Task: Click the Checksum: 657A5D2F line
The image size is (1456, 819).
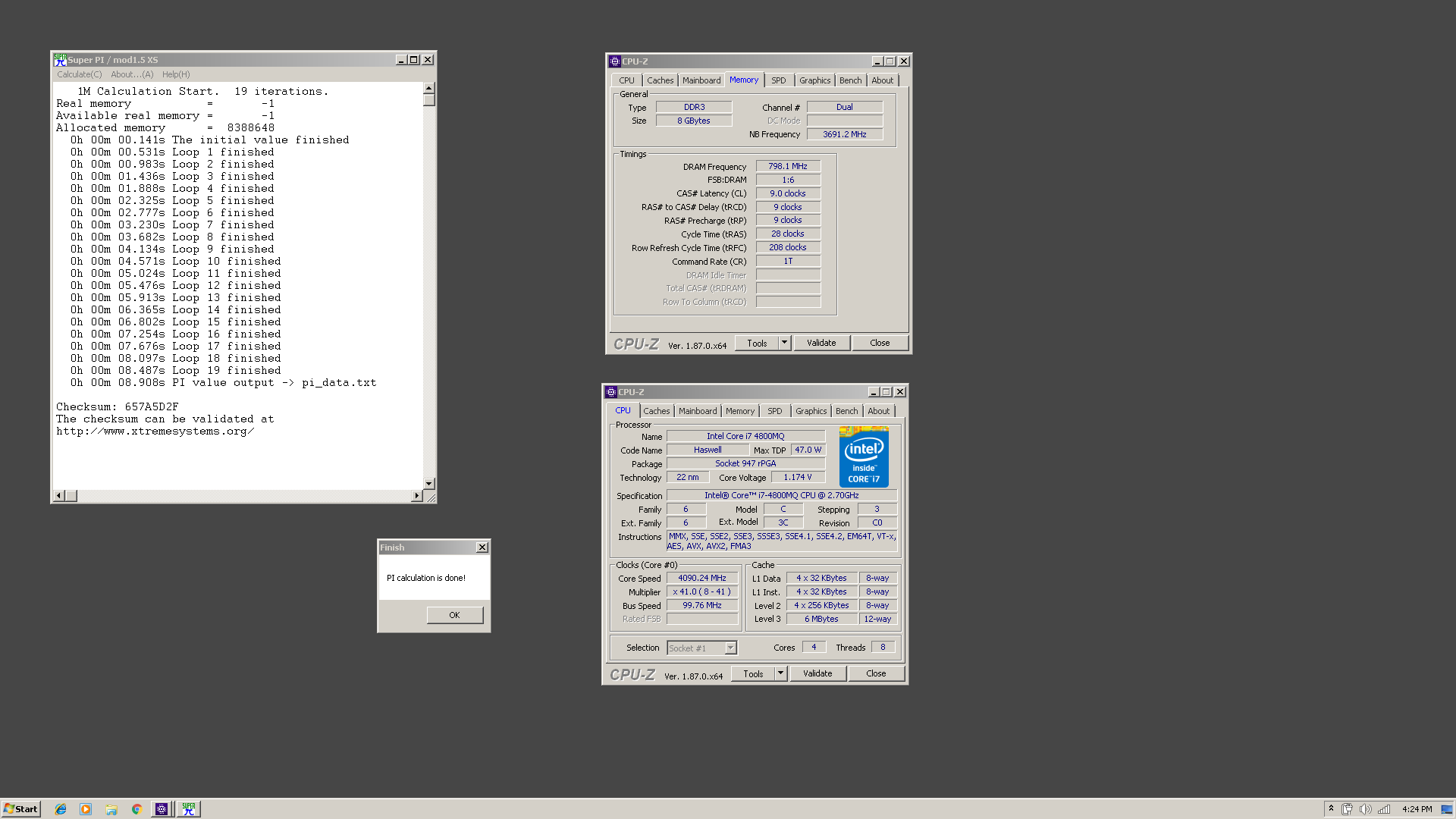Action: (118, 407)
